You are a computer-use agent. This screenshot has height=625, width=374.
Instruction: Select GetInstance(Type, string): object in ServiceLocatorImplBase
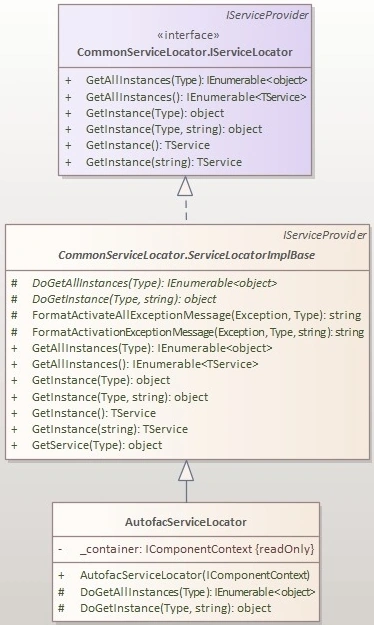pyautogui.click(x=120, y=397)
